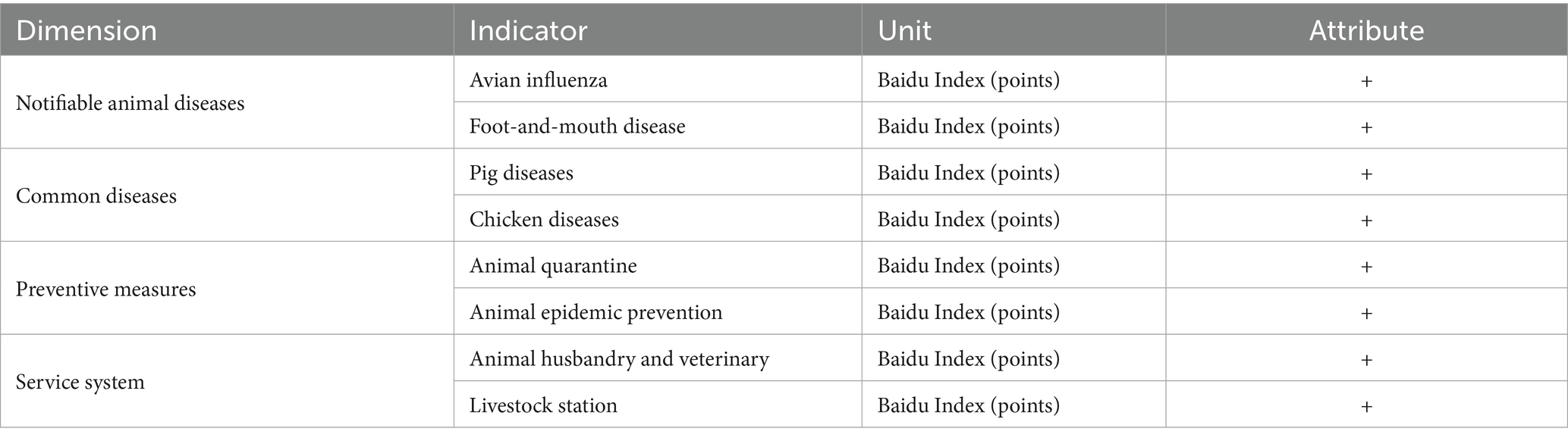Select the Unit column header
The image size is (1568, 441).
(904, 30)
